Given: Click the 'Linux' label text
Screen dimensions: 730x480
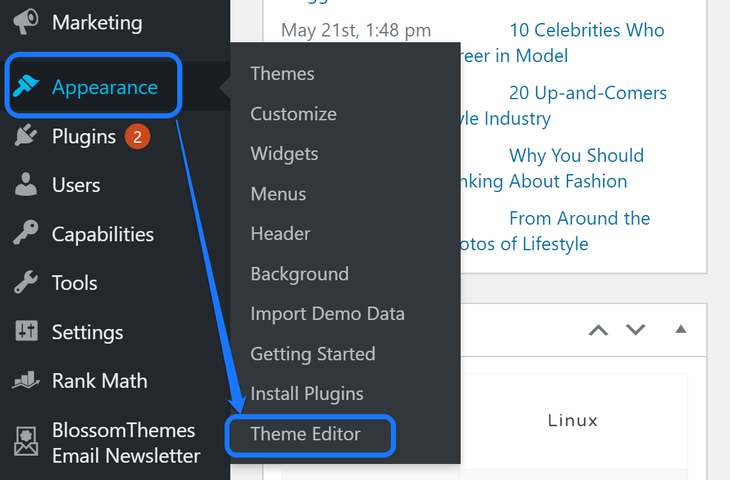Looking at the screenshot, I should click(x=572, y=420).
